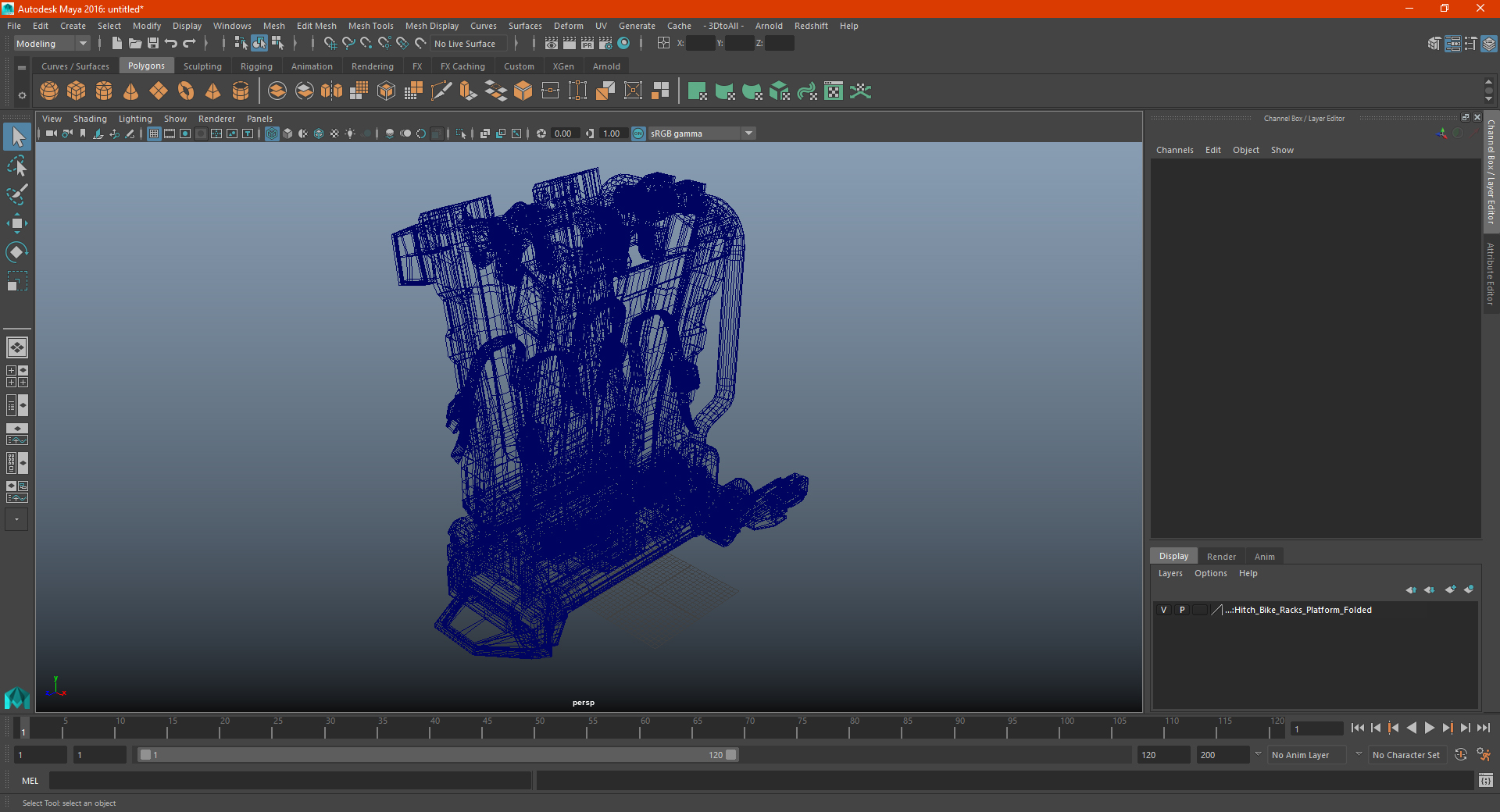The height and width of the screenshot is (812, 1500).
Task: Open the No Character Set dropdown
Action: pos(1407,755)
